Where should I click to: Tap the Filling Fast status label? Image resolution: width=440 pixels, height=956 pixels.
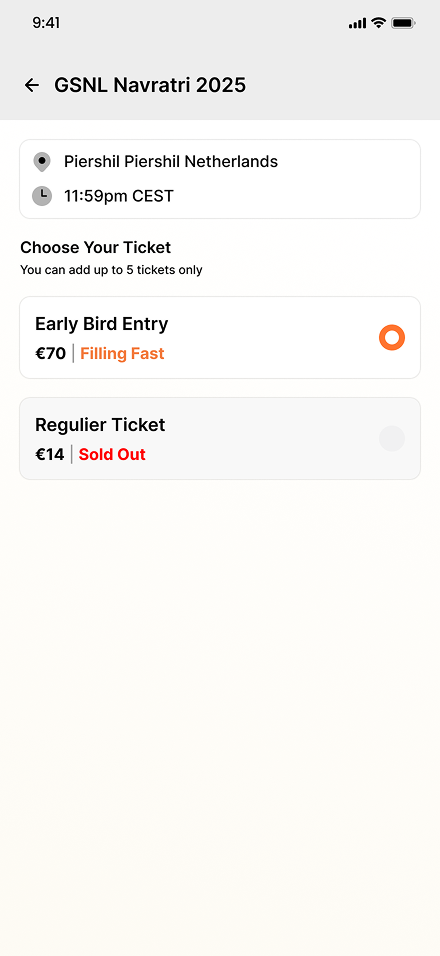coord(122,354)
